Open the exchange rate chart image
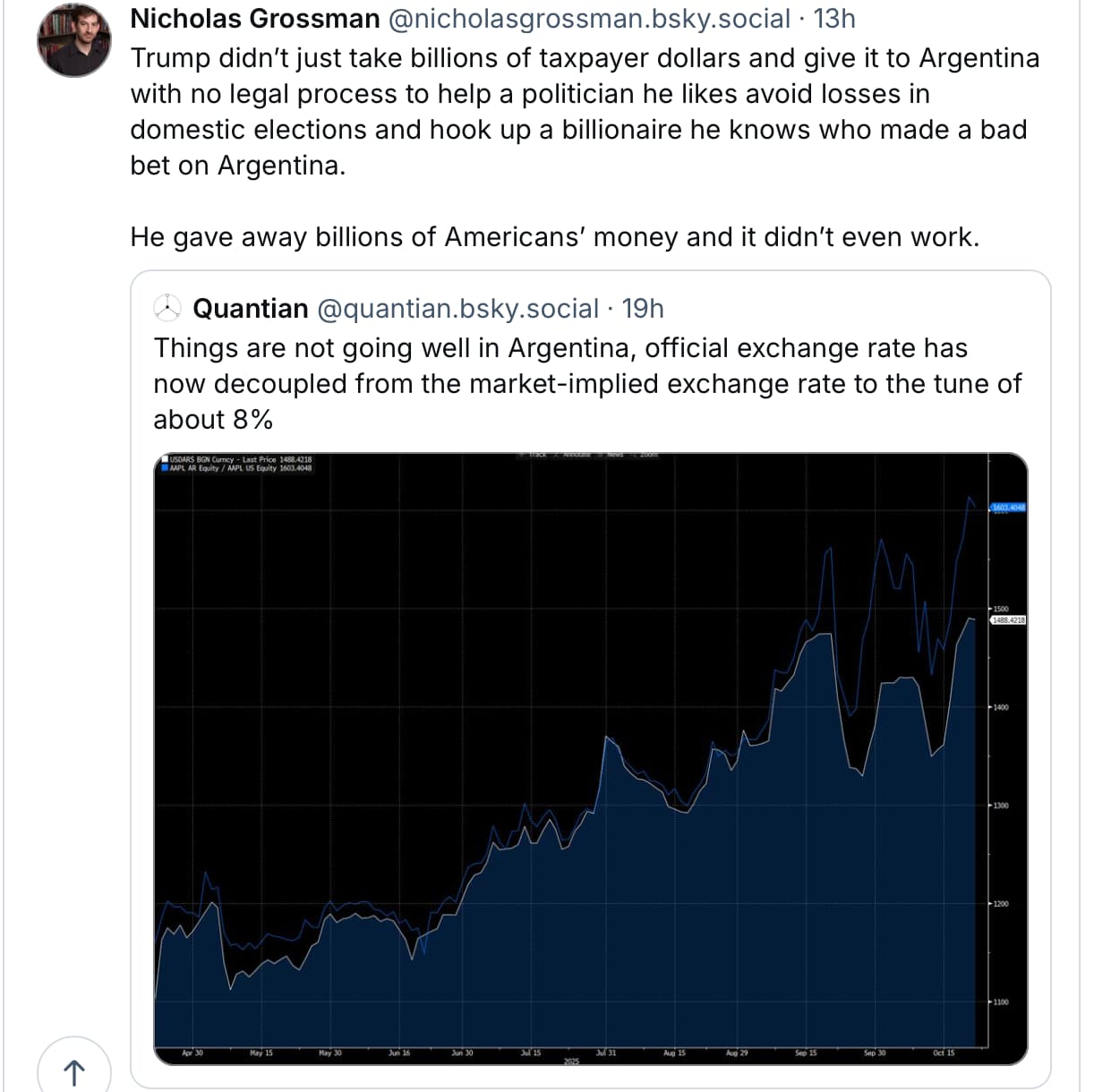Image resolution: width=1094 pixels, height=1092 pixels. [573, 761]
